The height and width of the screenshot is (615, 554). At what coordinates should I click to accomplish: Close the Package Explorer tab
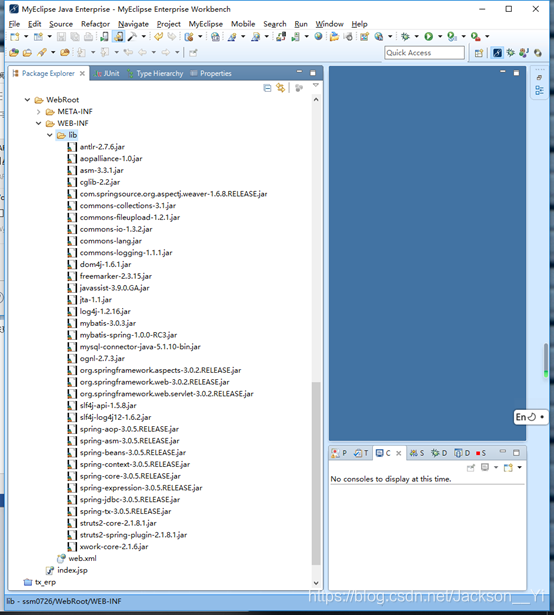[82, 73]
